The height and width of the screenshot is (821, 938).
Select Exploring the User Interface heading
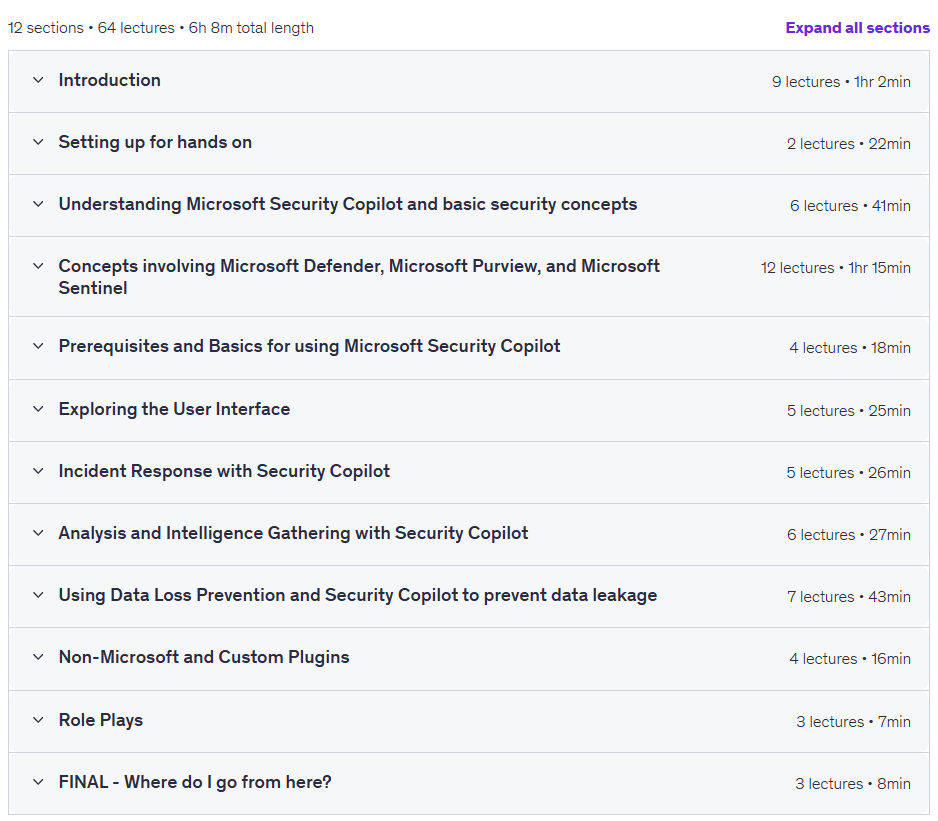174,409
